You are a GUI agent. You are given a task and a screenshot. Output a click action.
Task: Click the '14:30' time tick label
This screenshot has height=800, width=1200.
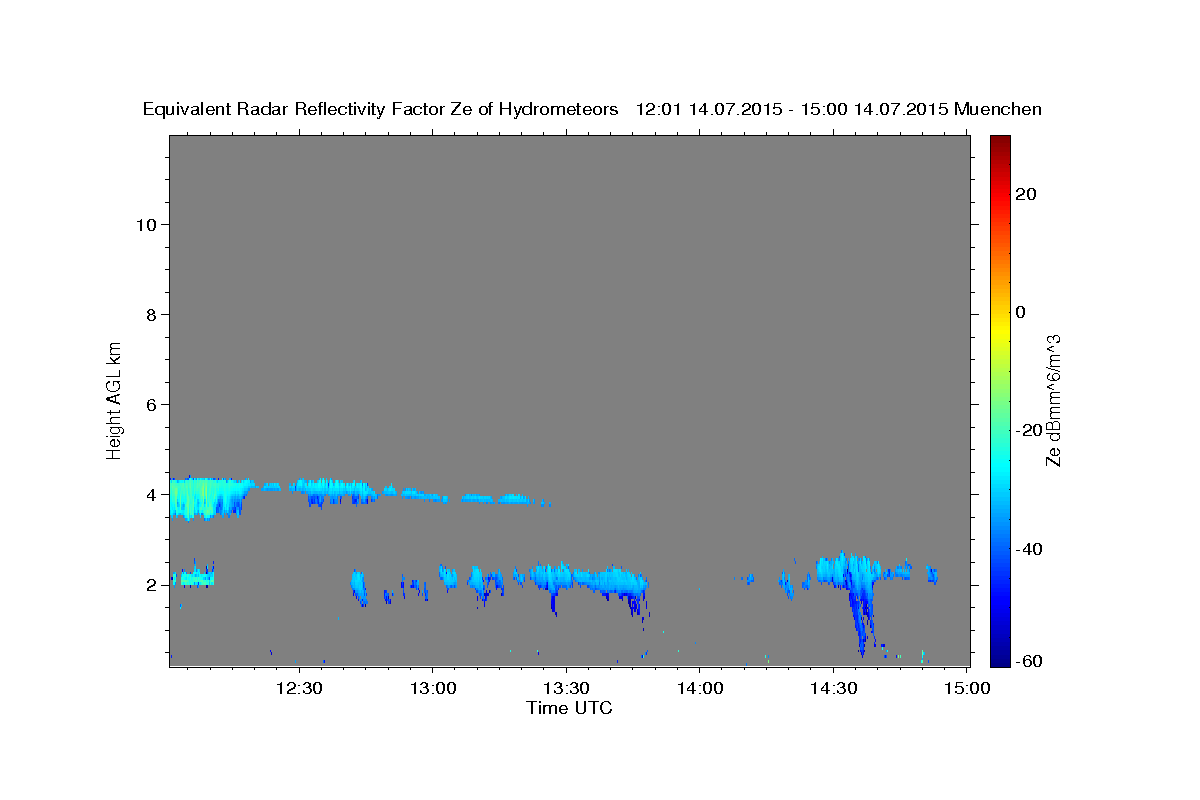point(833,689)
